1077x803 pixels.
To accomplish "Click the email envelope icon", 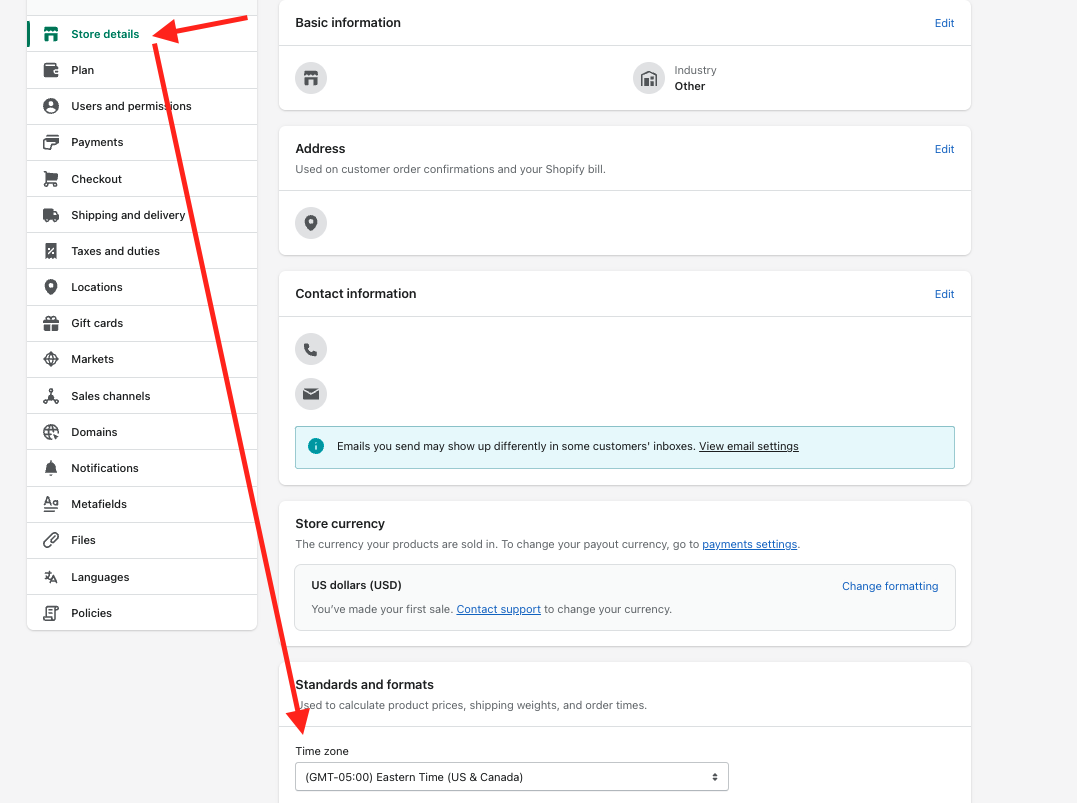I will point(311,394).
